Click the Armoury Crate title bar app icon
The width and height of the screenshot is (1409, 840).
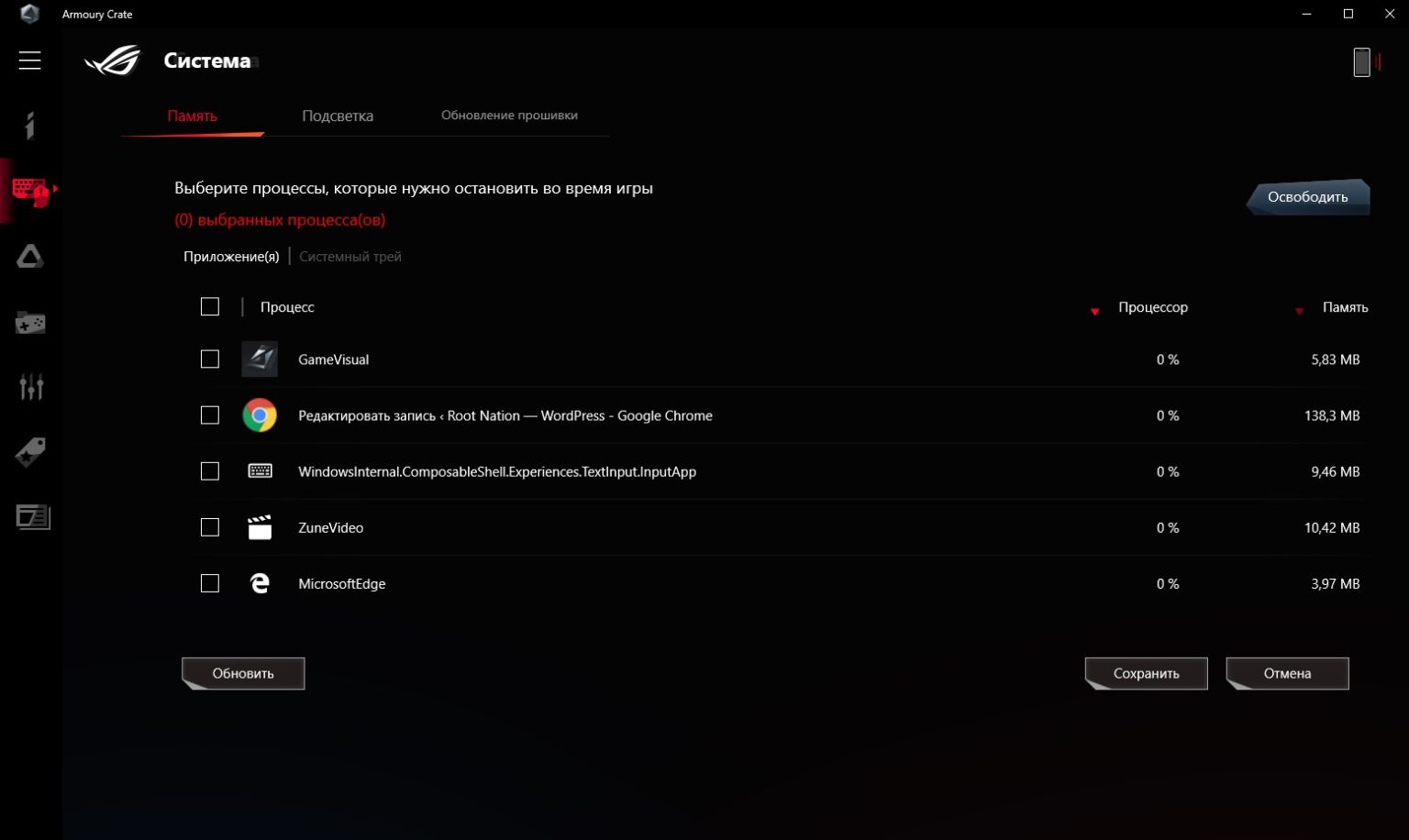point(29,14)
